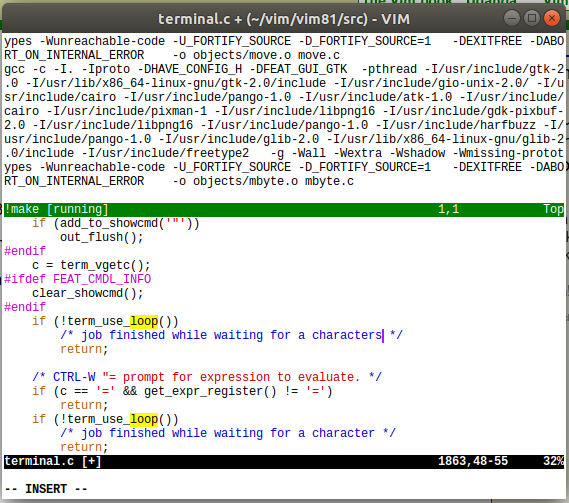
Task: Minimize the VIM window
Action: click(512, 18)
